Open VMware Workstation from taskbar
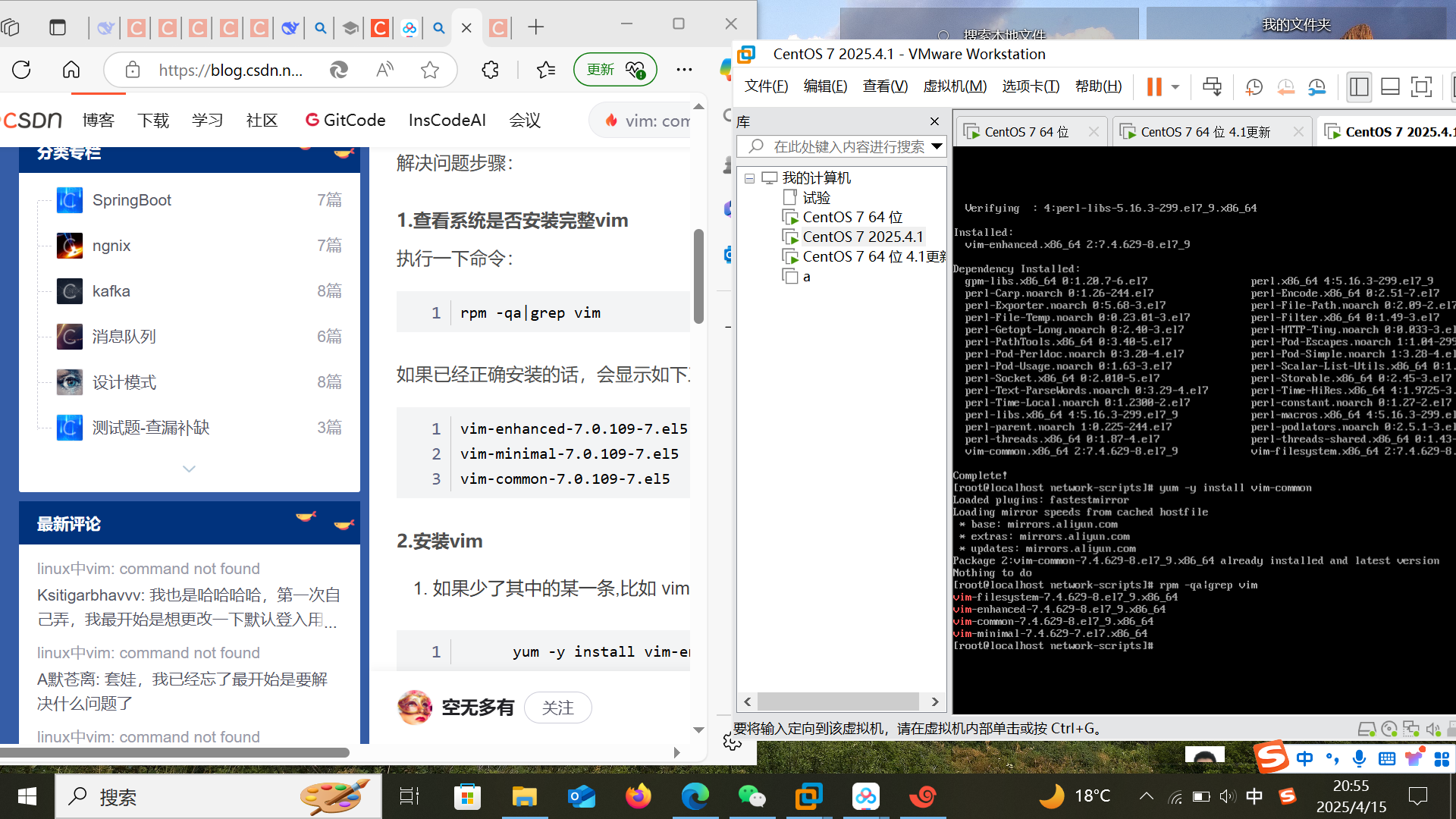Screen dimensions: 1456x819 tap(808, 796)
